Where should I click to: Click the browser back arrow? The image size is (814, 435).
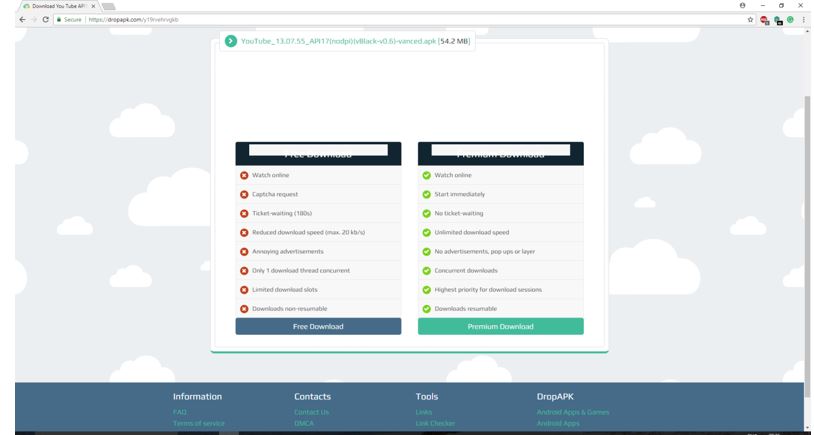click(x=22, y=19)
